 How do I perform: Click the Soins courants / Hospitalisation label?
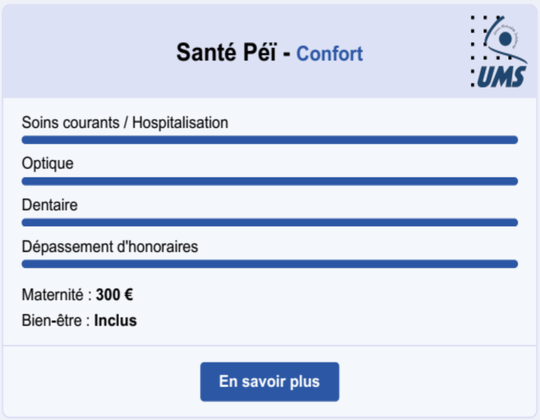coord(125,123)
